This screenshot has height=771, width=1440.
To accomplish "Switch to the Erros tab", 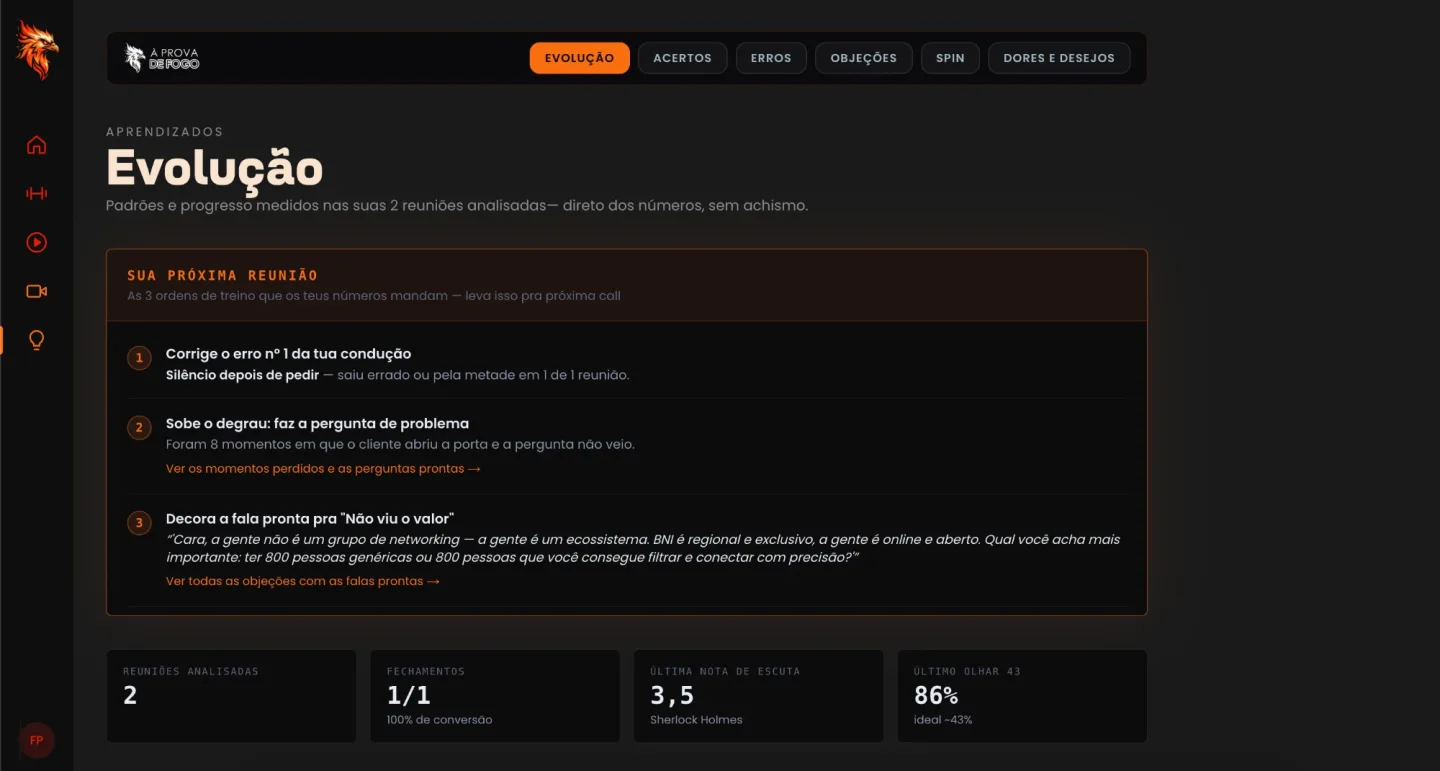I will [771, 58].
